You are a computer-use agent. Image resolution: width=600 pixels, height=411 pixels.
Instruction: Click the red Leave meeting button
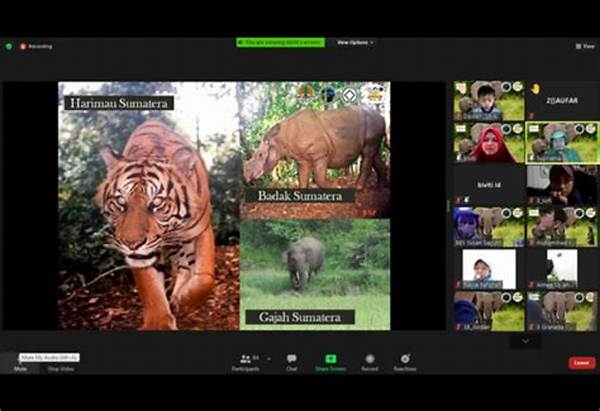[582, 363]
